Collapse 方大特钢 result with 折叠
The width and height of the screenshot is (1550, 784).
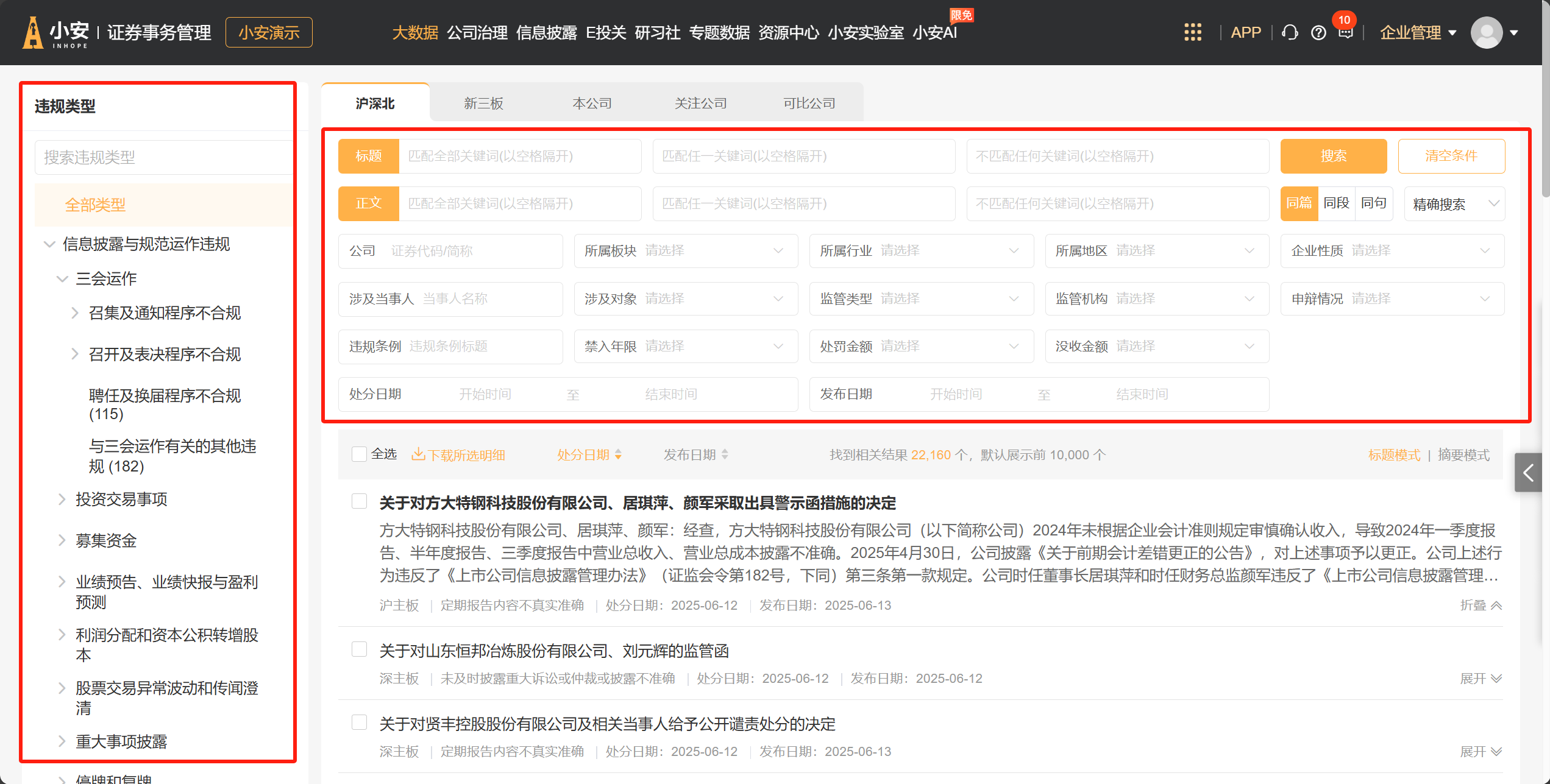pyautogui.click(x=1481, y=605)
